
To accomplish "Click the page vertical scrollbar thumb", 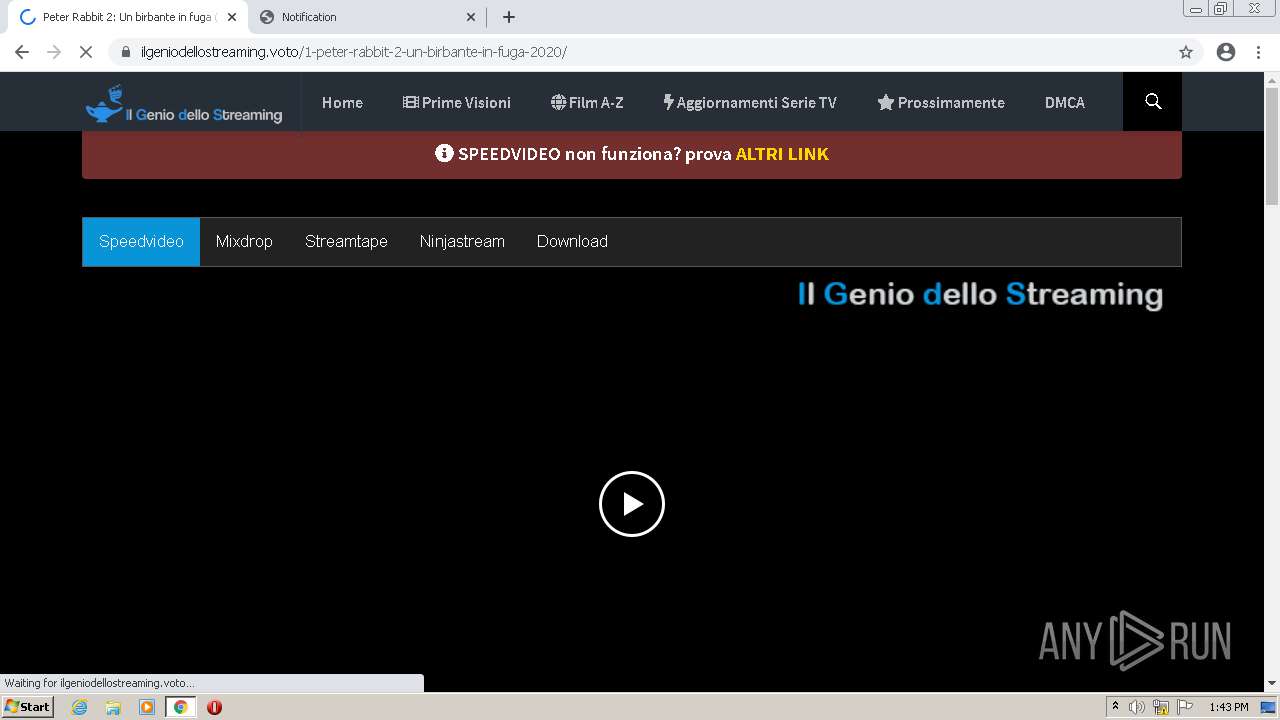I will tap(1272, 145).
